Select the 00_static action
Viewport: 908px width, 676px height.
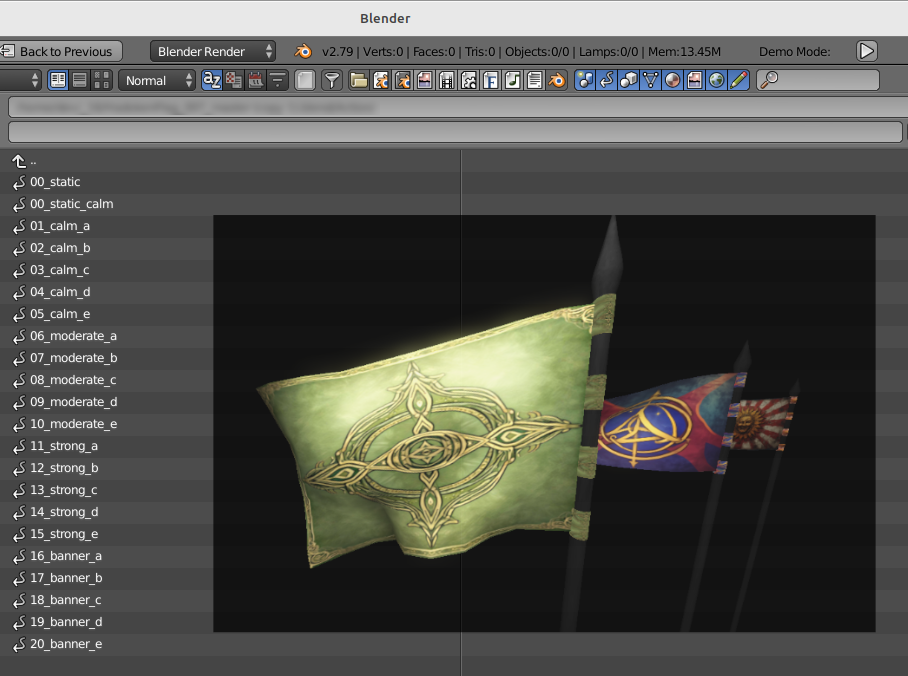(55, 182)
